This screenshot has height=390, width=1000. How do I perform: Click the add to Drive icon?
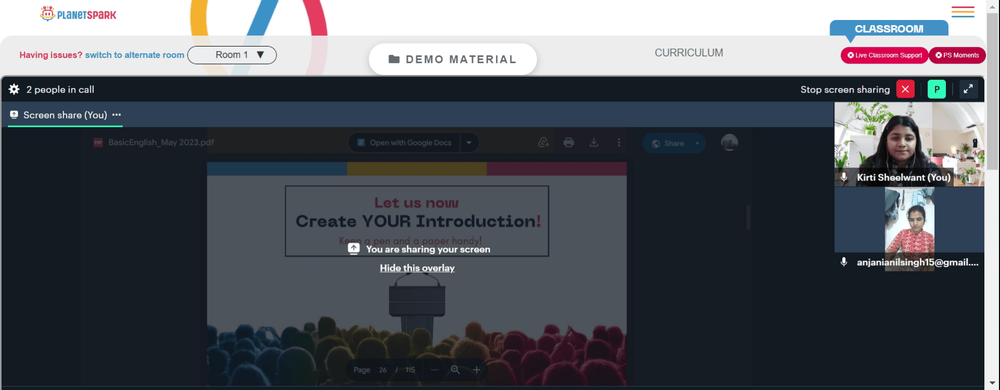[x=543, y=143]
